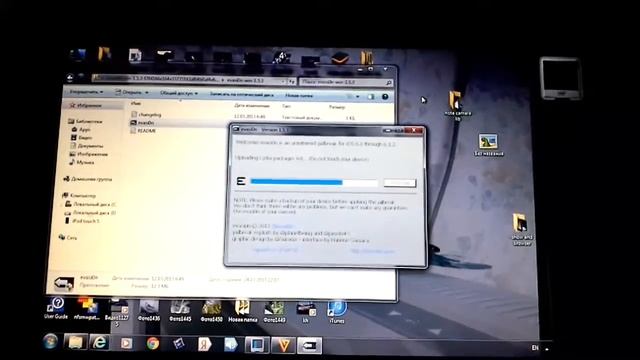Select Компьютер in Explorer sidebar

point(79,196)
